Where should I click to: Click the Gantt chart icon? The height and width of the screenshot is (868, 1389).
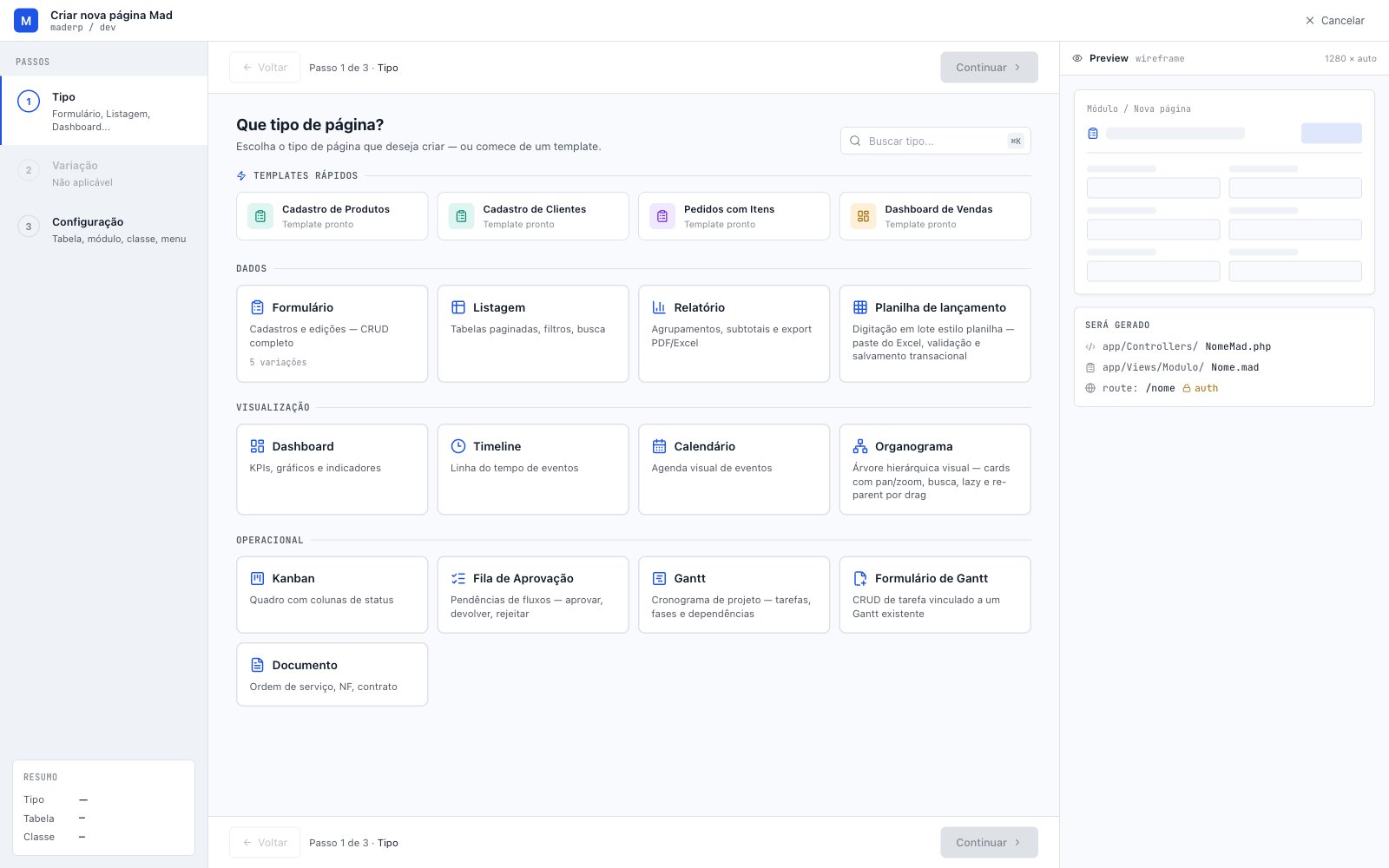pyautogui.click(x=659, y=578)
